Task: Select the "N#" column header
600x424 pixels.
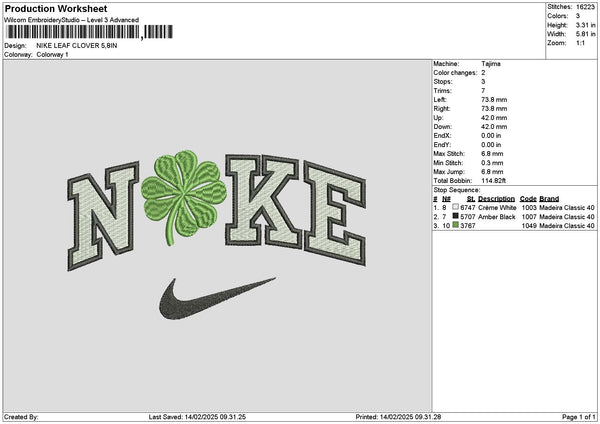Action: [x=446, y=199]
